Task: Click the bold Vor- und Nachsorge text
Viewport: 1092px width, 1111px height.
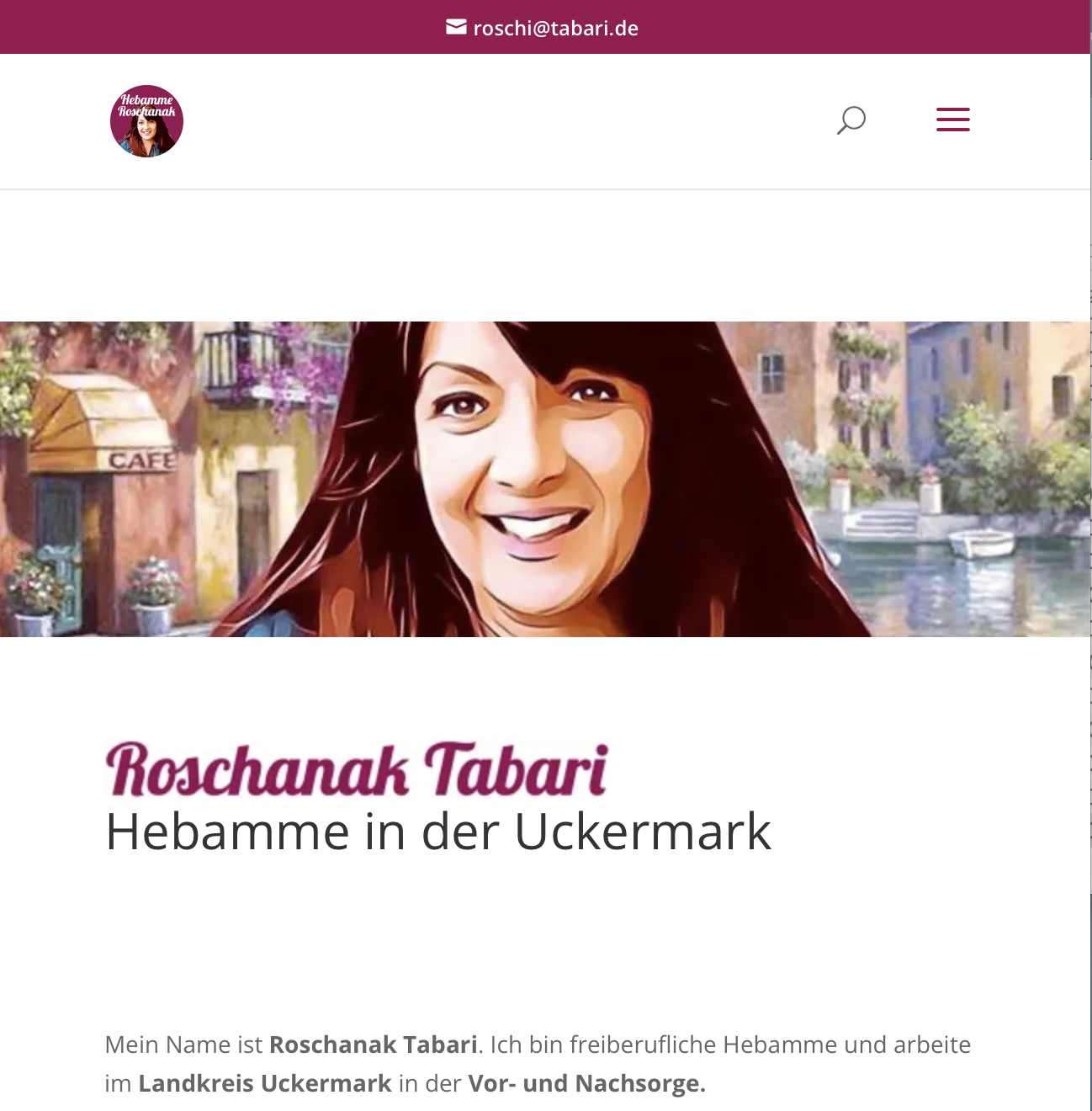Action: coord(587,1083)
